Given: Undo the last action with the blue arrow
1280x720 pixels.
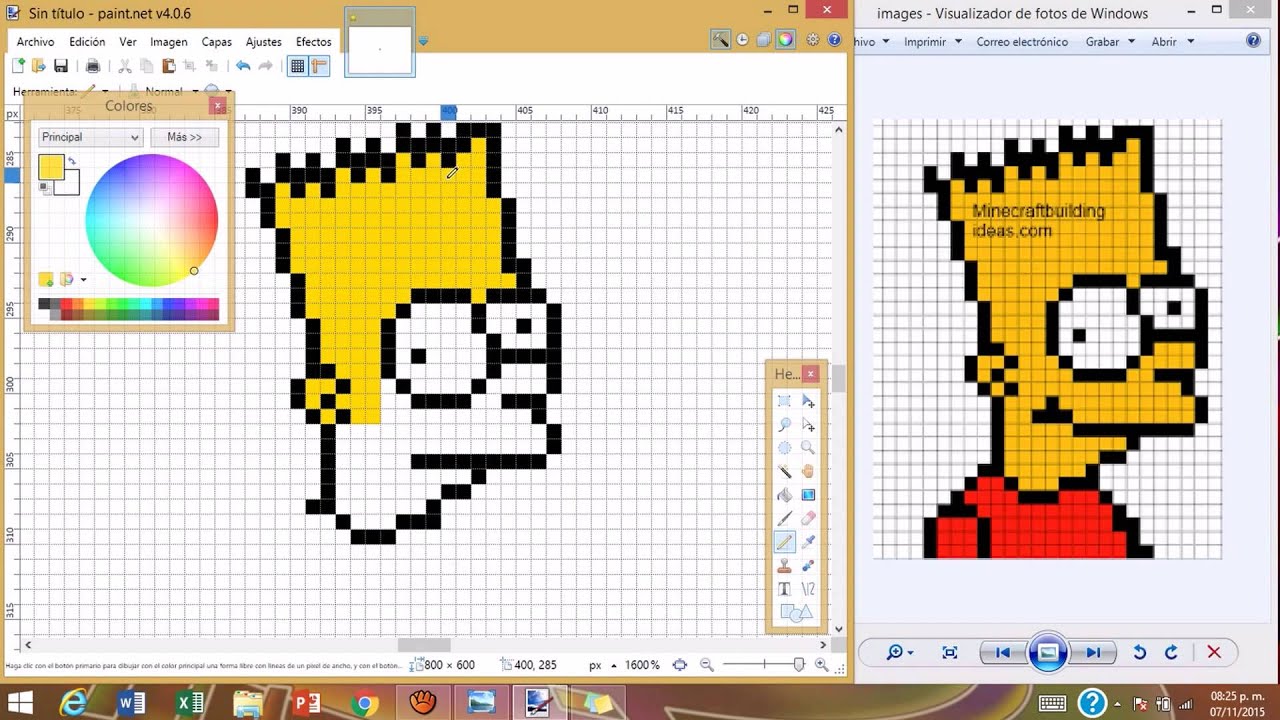Looking at the screenshot, I should point(243,66).
